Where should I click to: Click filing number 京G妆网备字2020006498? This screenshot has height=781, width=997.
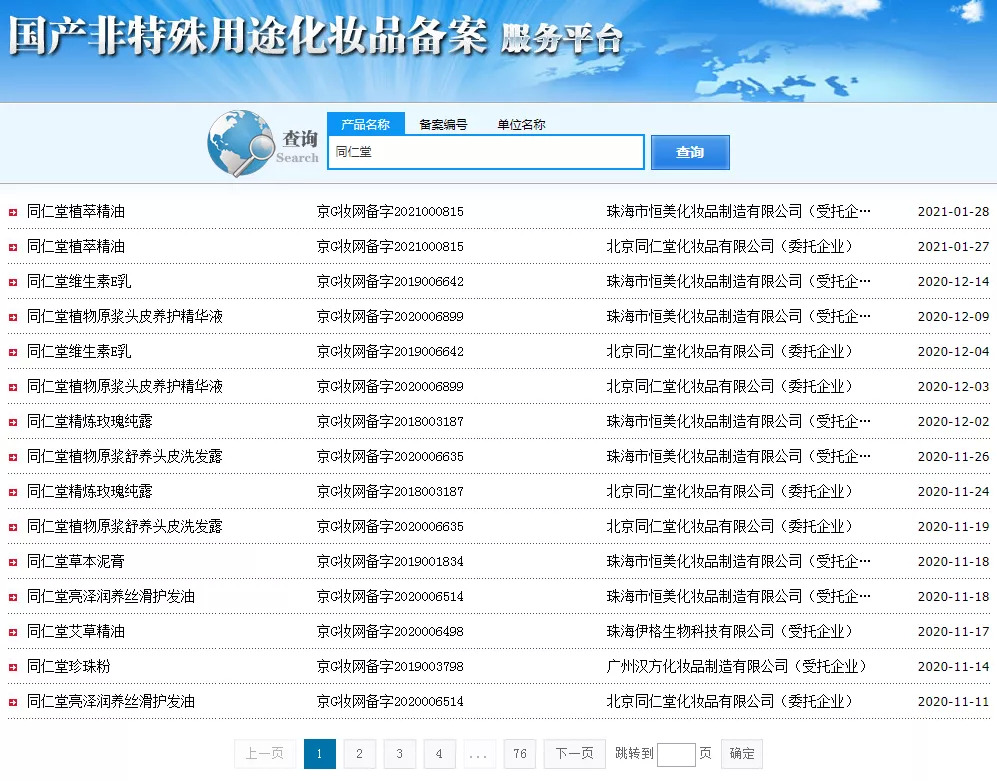[x=390, y=632]
